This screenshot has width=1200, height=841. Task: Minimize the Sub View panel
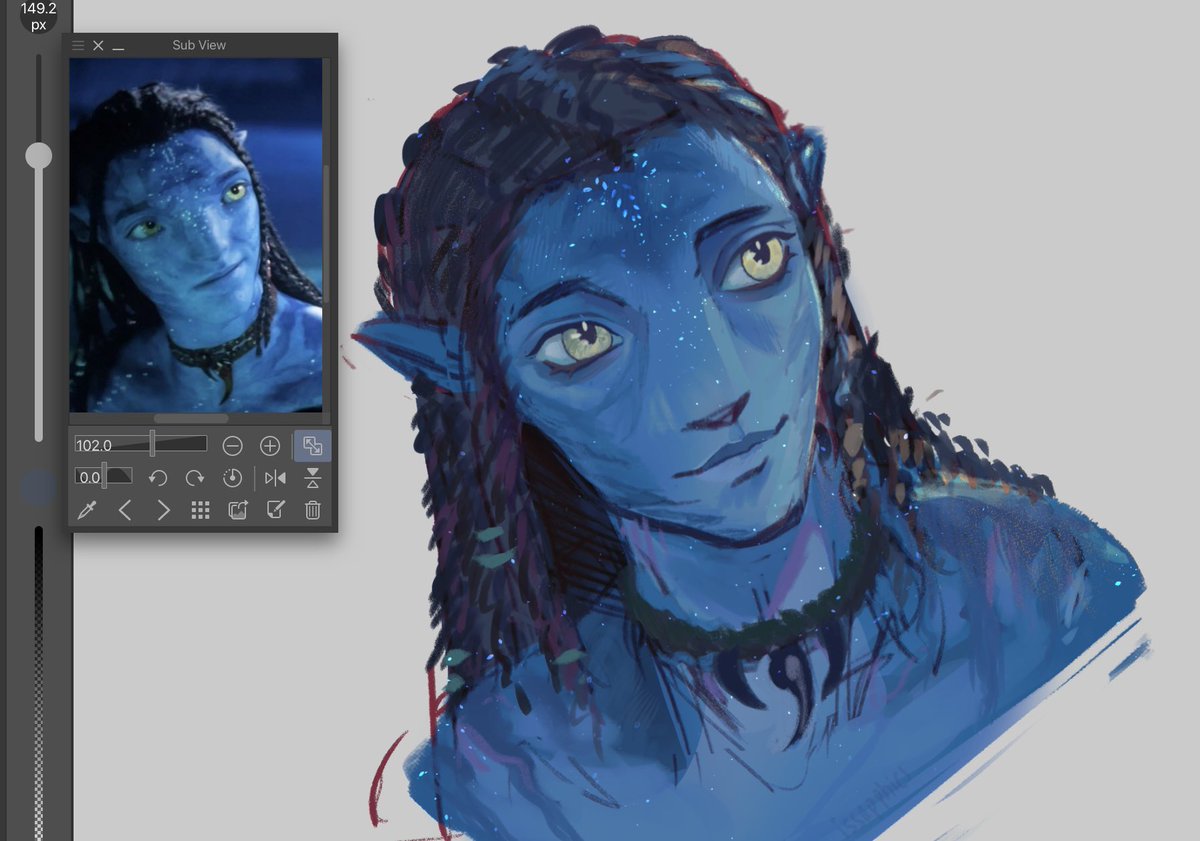(119, 47)
